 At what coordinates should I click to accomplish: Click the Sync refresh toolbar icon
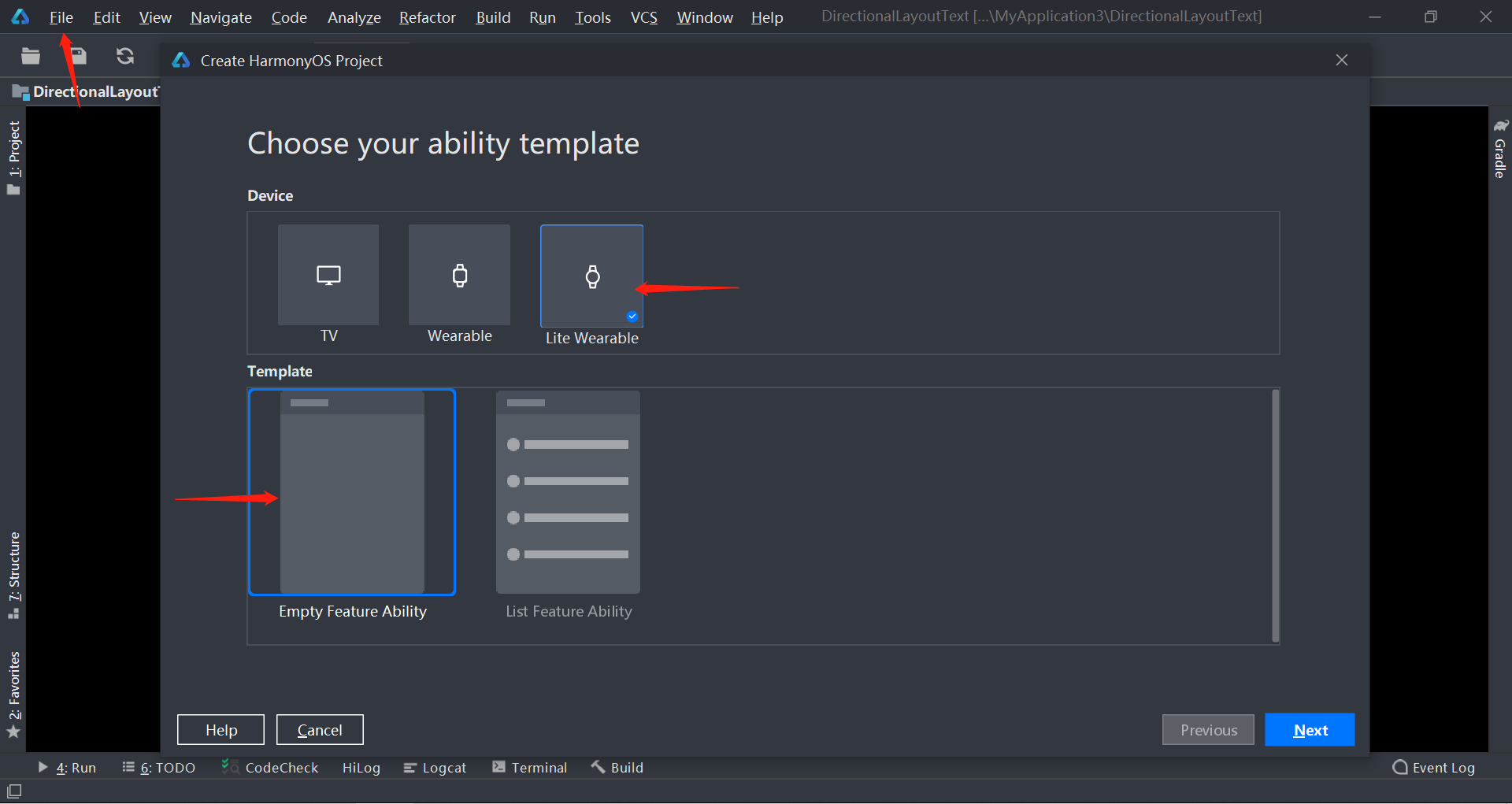point(125,56)
